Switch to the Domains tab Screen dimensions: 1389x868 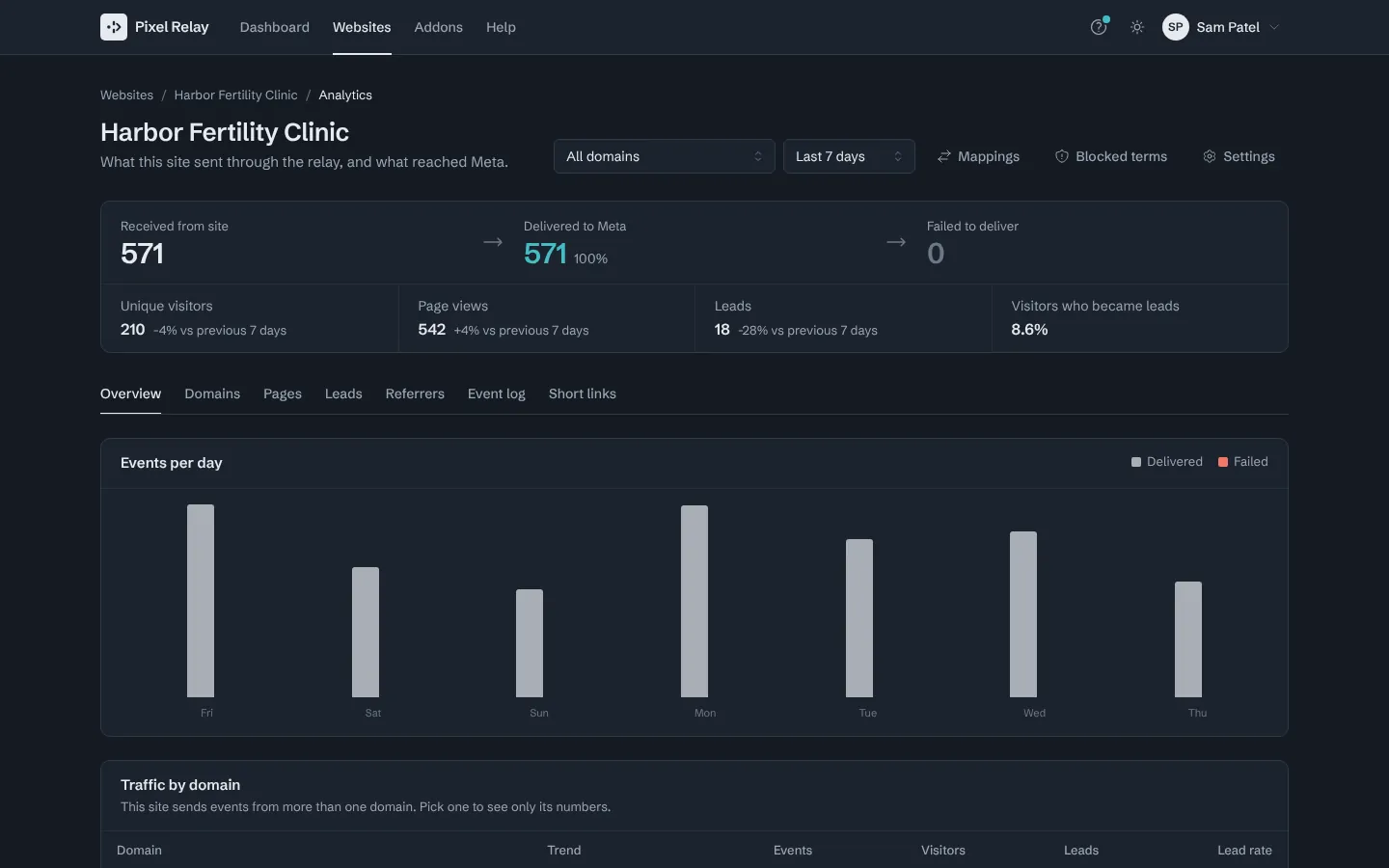pyautogui.click(x=212, y=393)
